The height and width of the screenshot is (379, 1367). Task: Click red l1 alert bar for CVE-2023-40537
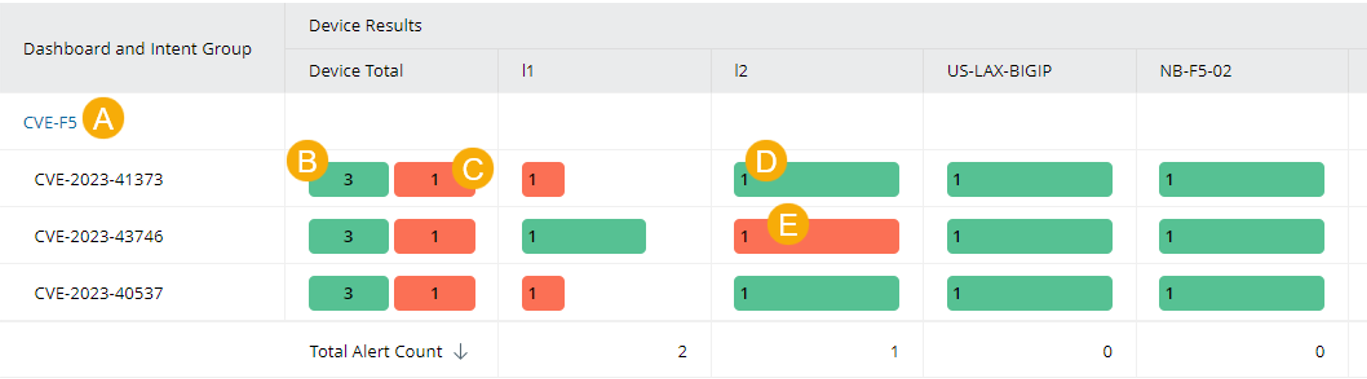[543, 294]
